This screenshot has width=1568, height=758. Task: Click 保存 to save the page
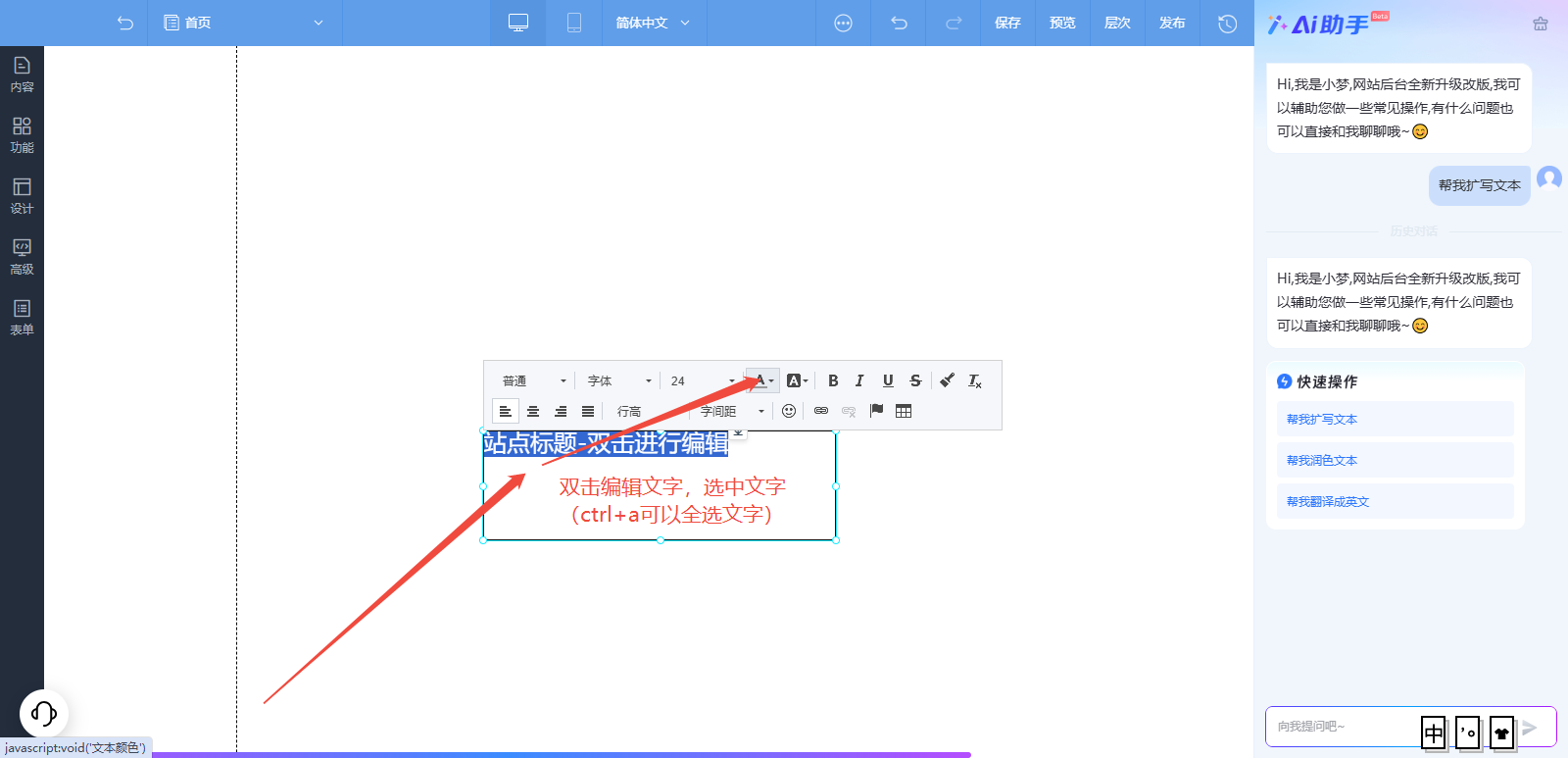click(1007, 23)
